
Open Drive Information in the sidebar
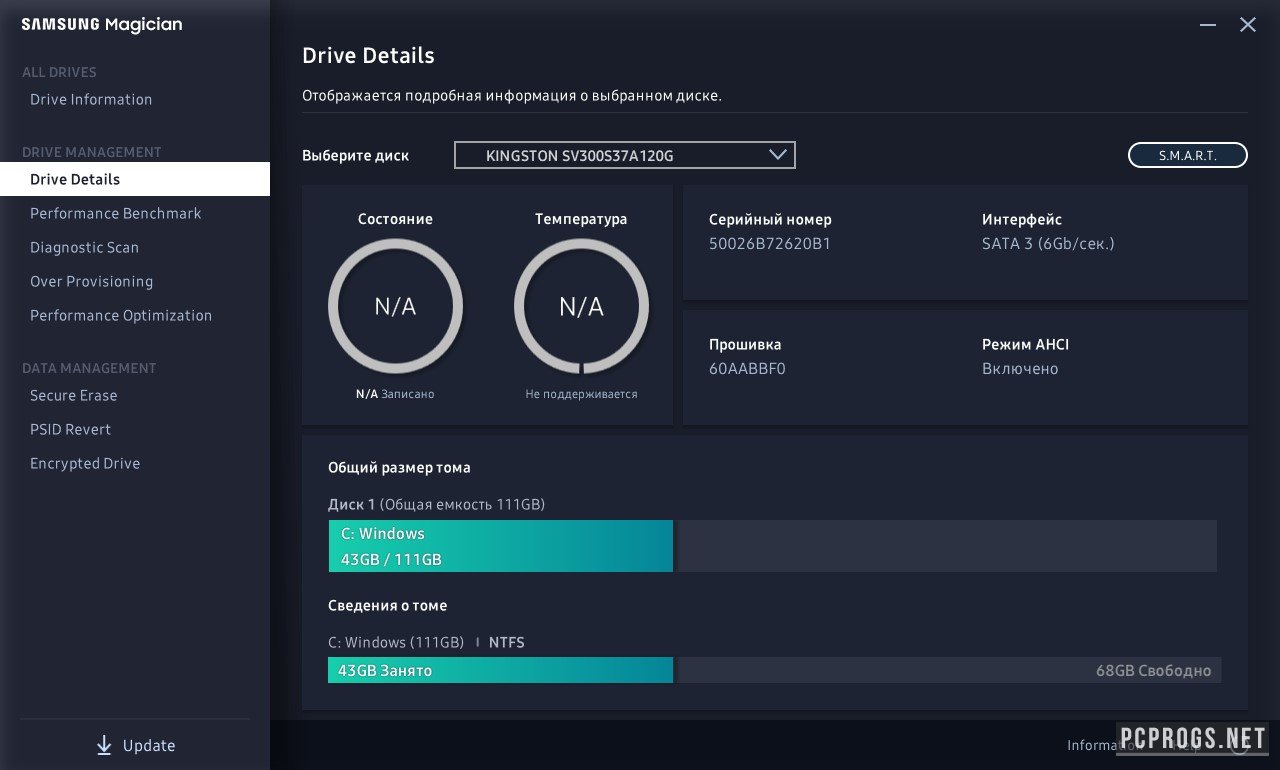tap(91, 100)
